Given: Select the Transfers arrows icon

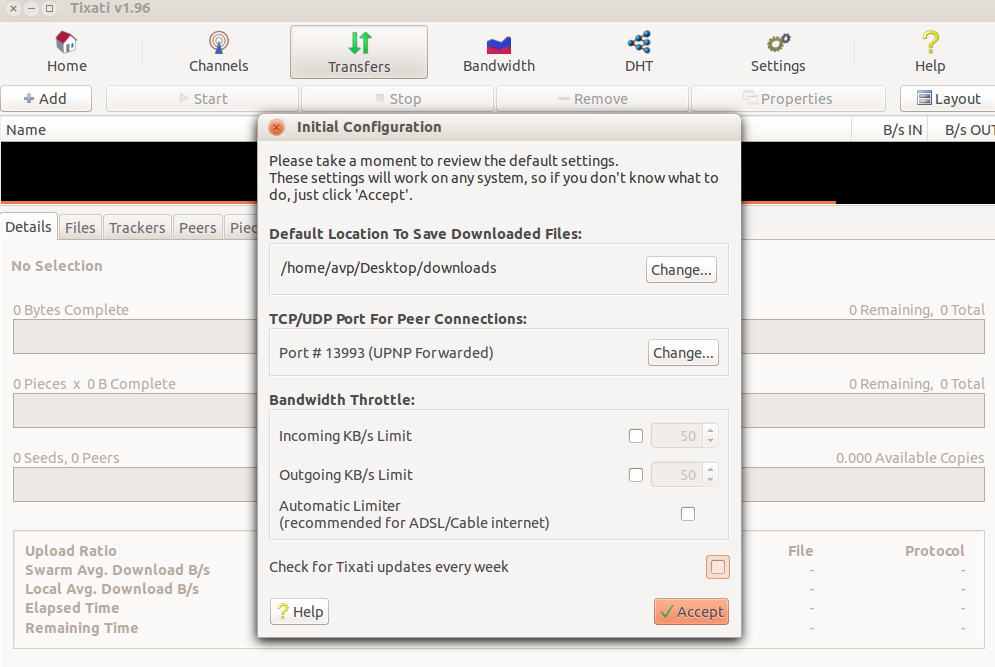Looking at the screenshot, I should 359,43.
